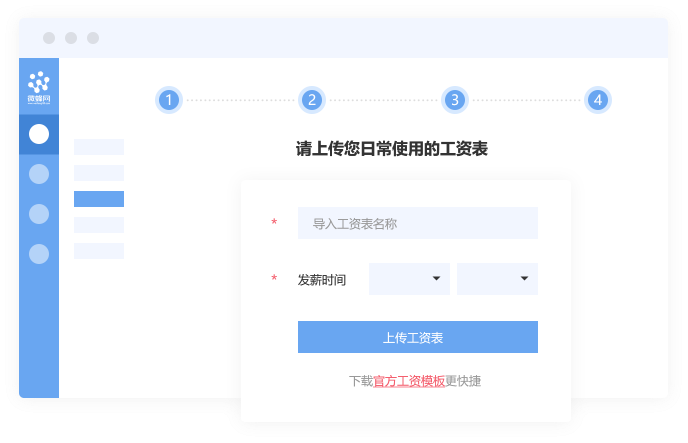688x443 pixels.
Task: Go to step 2 in progress indicator
Action: (312, 100)
